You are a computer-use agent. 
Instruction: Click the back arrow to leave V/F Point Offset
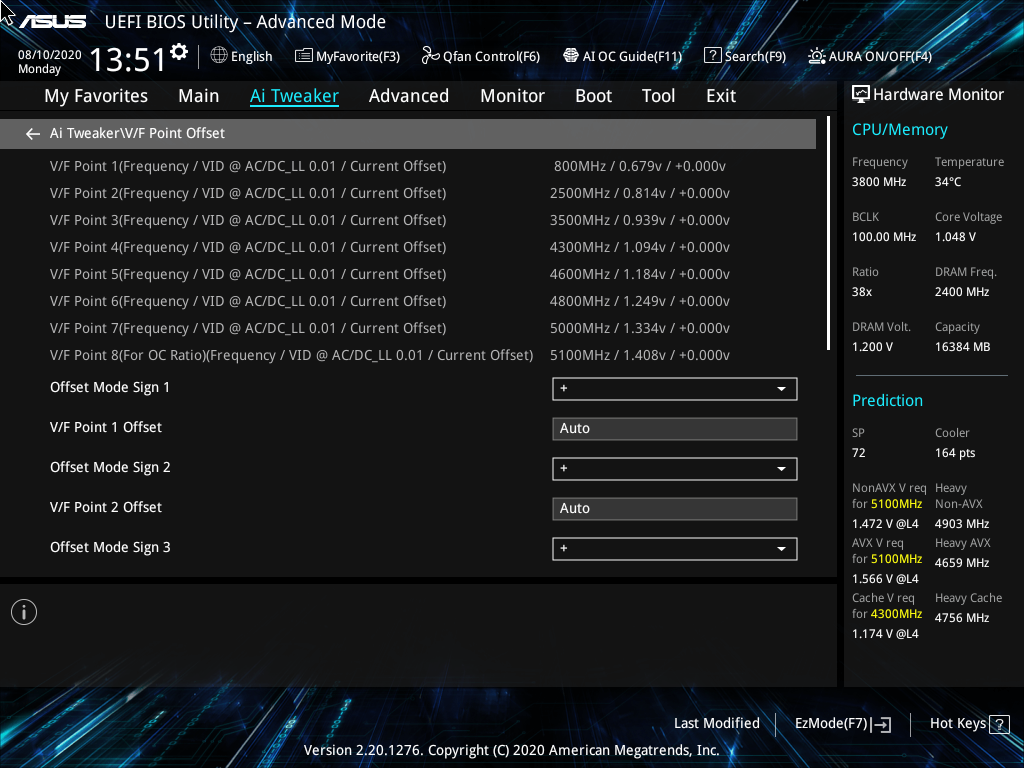pos(32,132)
